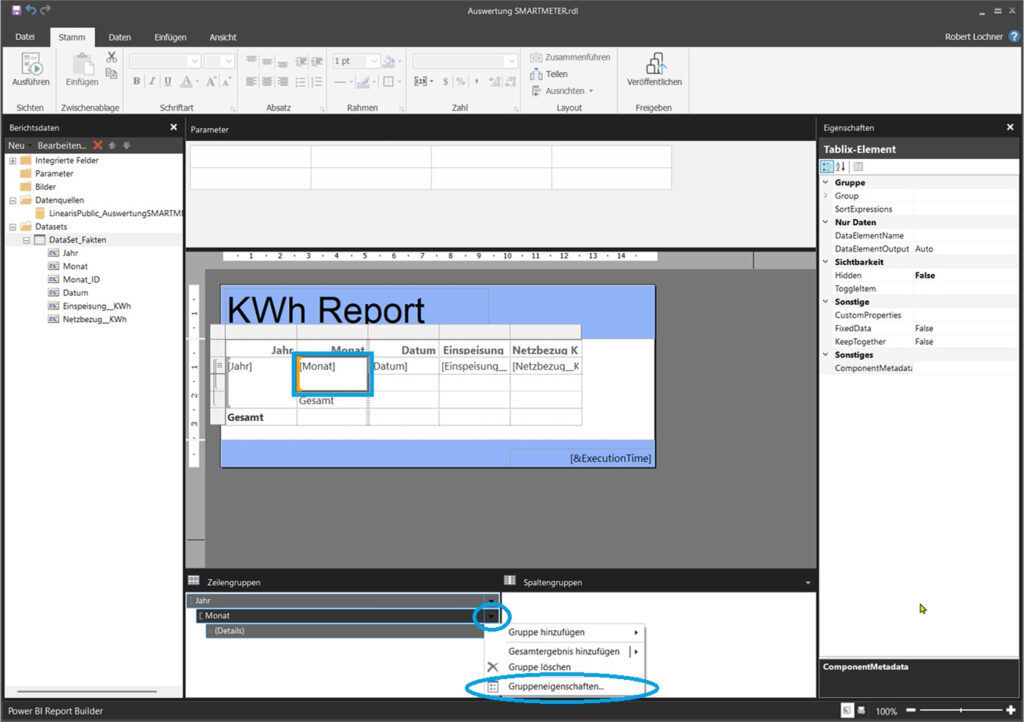Toggle underline formatting in Schriftart group
This screenshot has height=722, width=1024.
167,82
